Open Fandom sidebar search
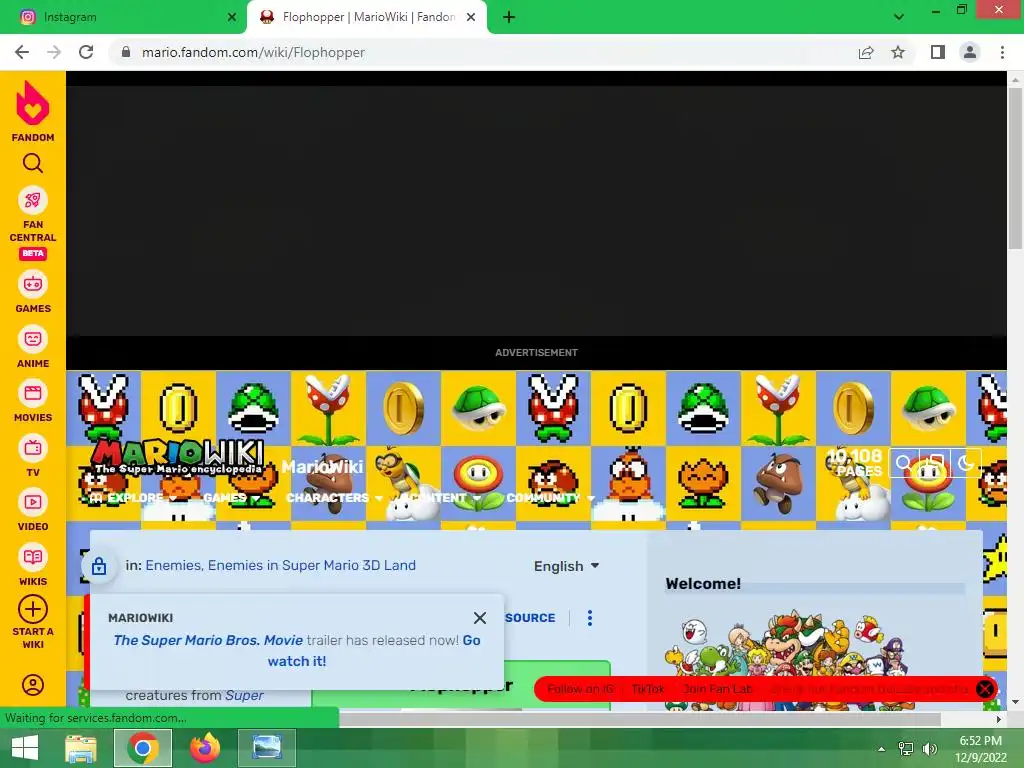Screen dimensions: 1024x768 click(33, 163)
